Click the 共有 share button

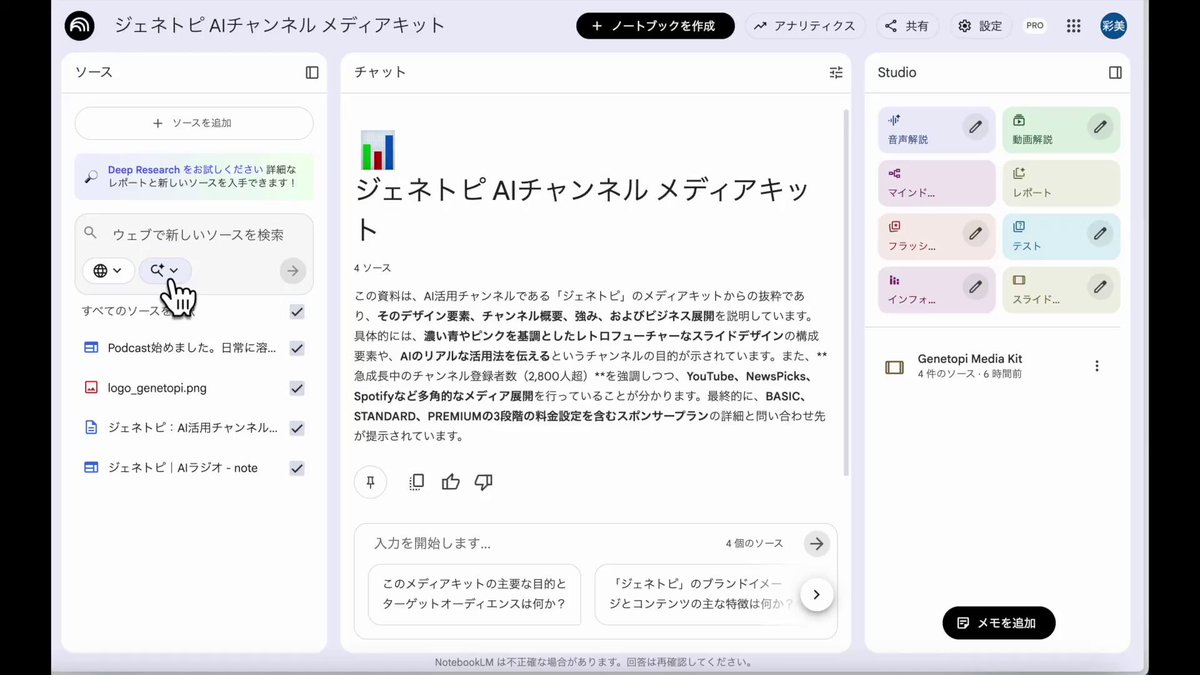coord(907,26)
